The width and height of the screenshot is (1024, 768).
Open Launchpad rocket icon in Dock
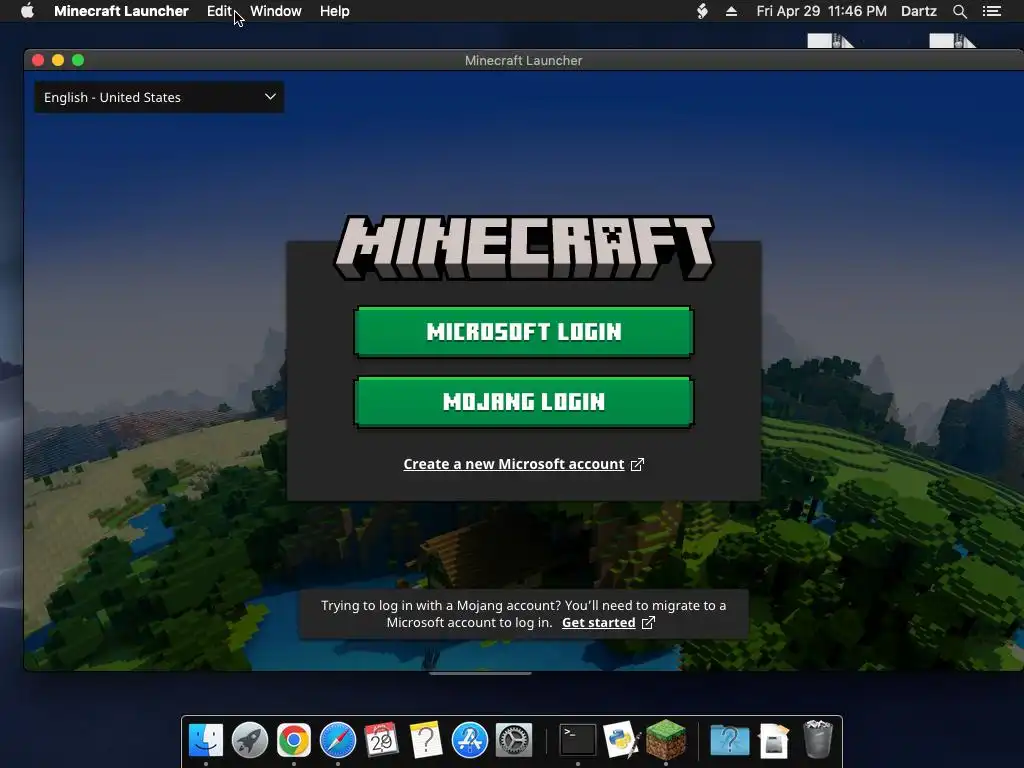coord(249,740)
